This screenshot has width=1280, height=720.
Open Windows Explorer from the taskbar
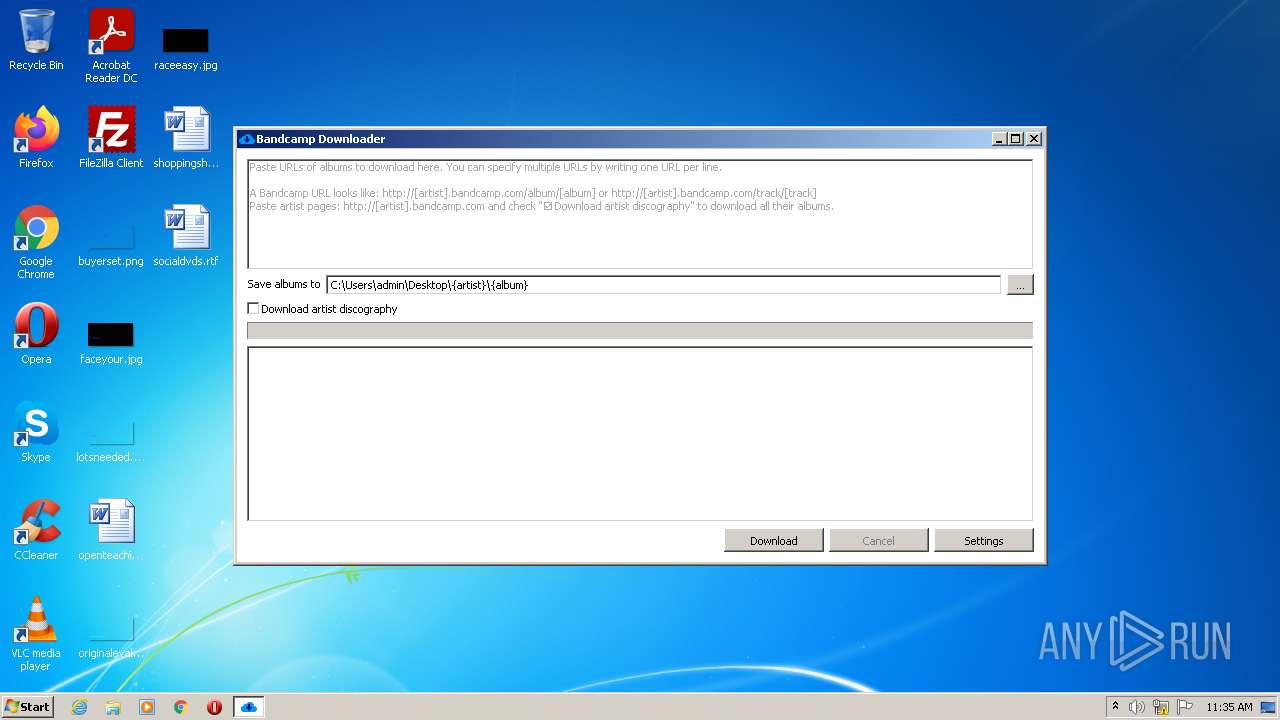click(113, 707)
